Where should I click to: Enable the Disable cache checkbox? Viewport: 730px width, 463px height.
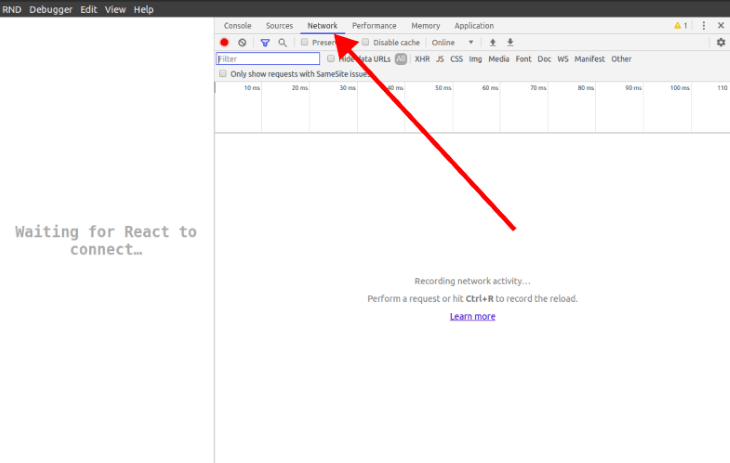click(366, 43)
